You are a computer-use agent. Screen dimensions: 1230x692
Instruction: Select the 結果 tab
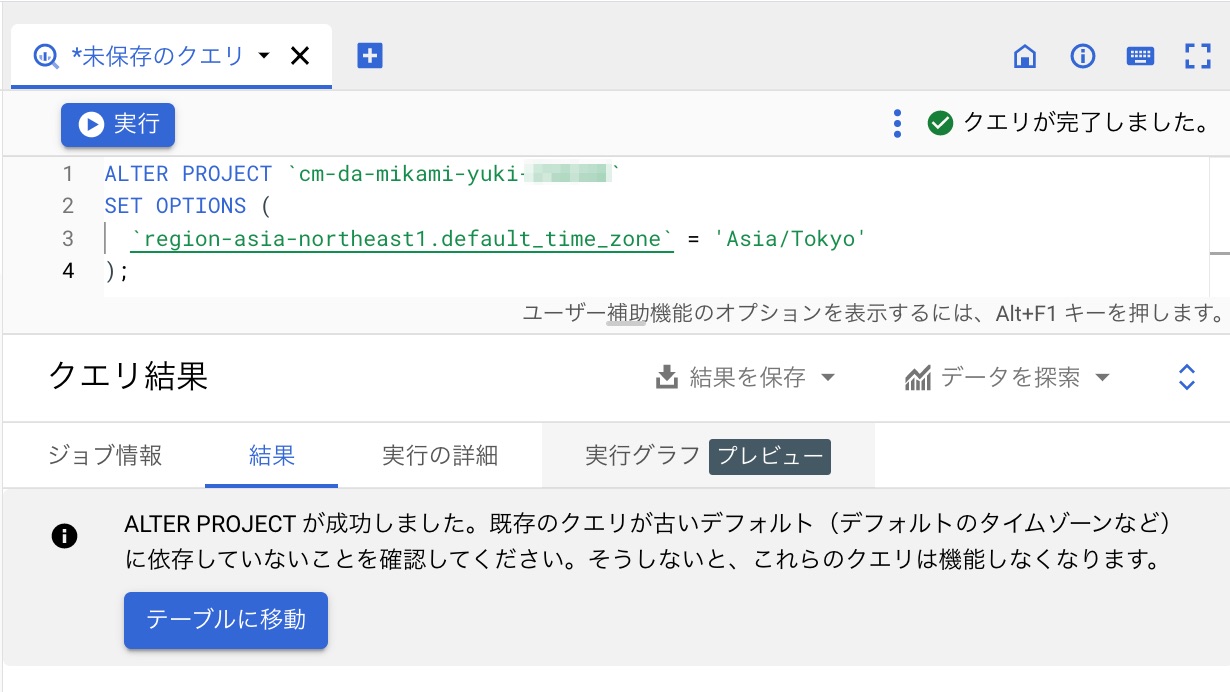[272, 455]
